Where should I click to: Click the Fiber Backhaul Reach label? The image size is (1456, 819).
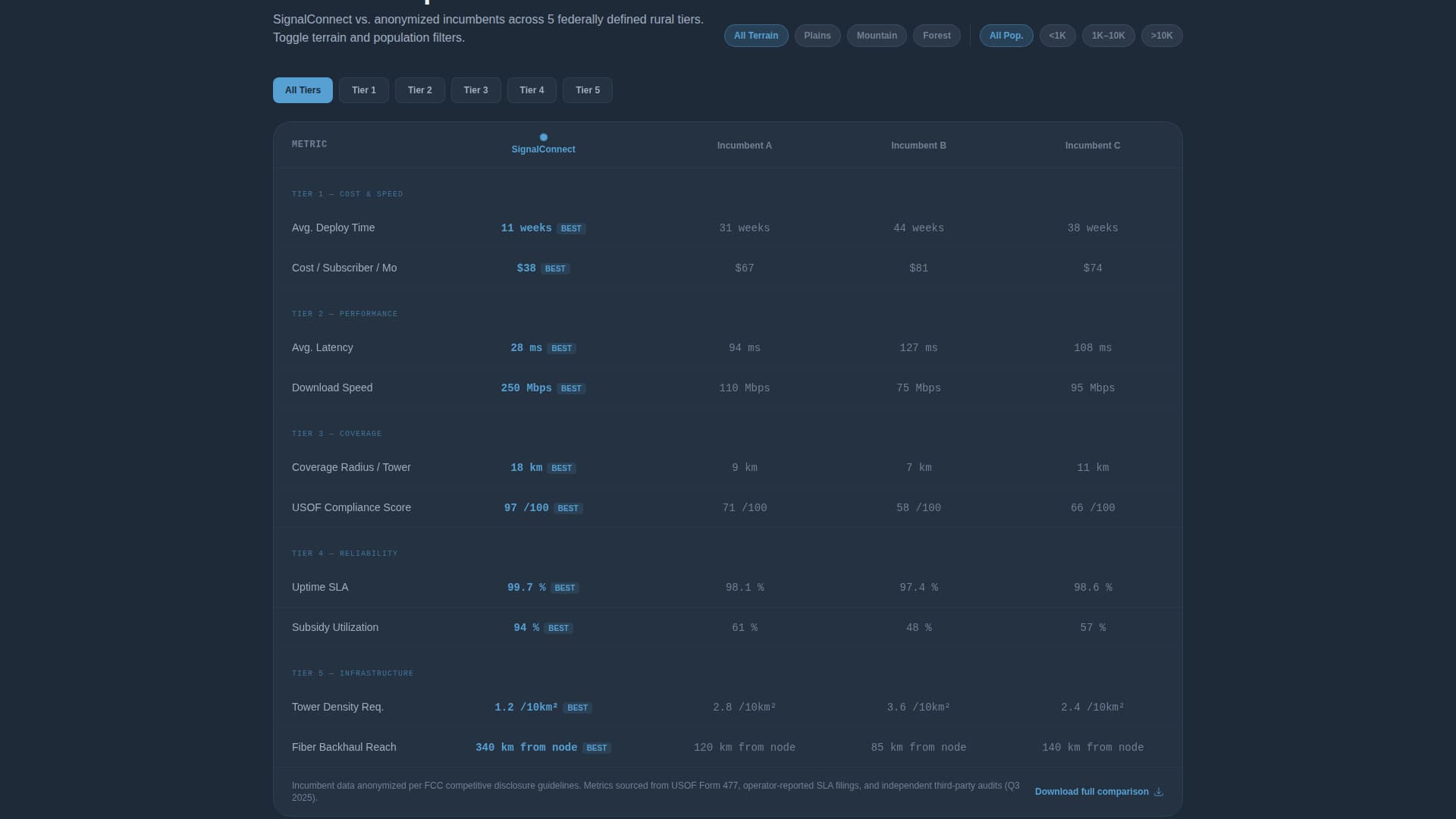344,747
